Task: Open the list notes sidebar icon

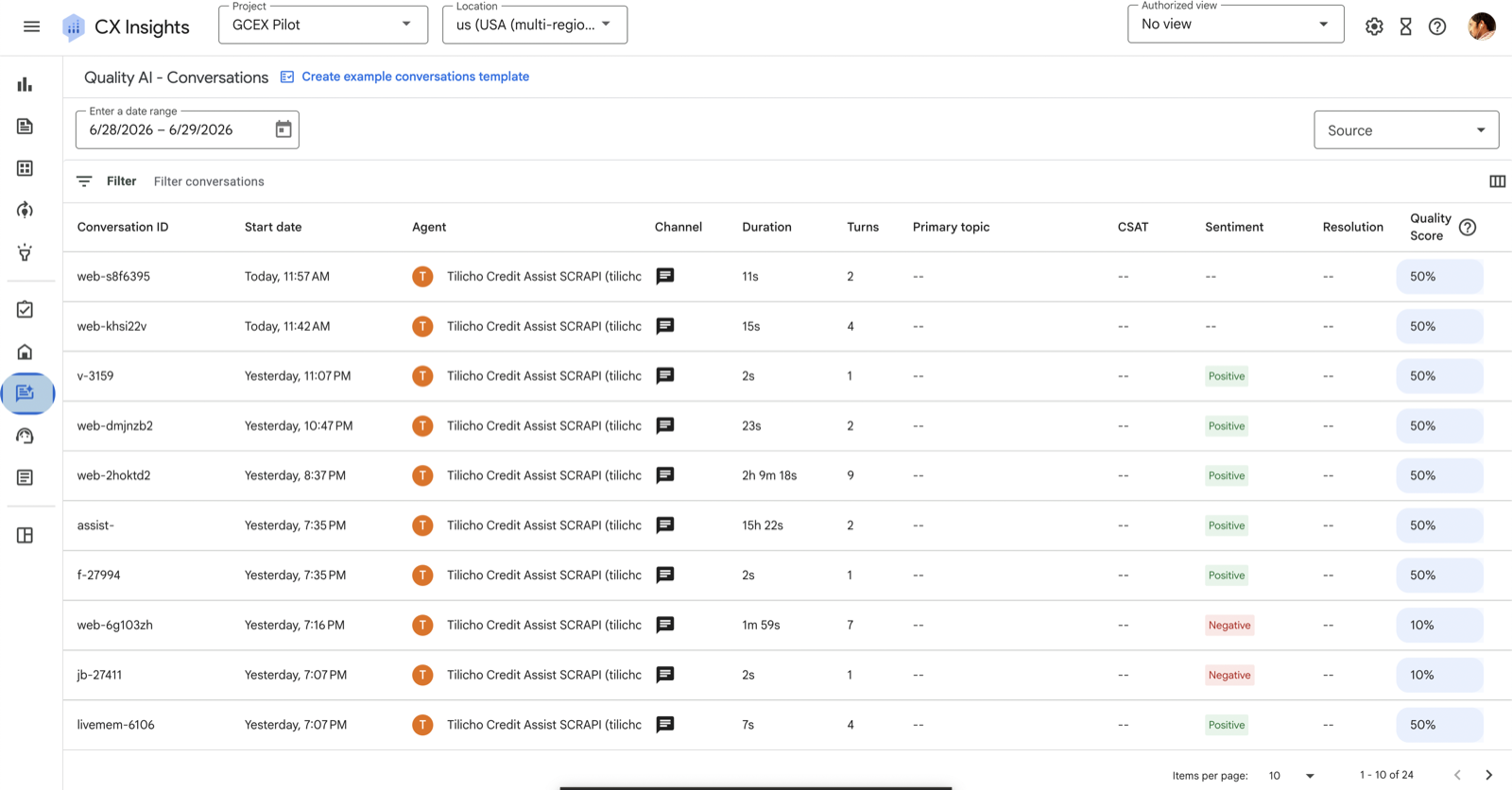Action: (x=25, y=477)
